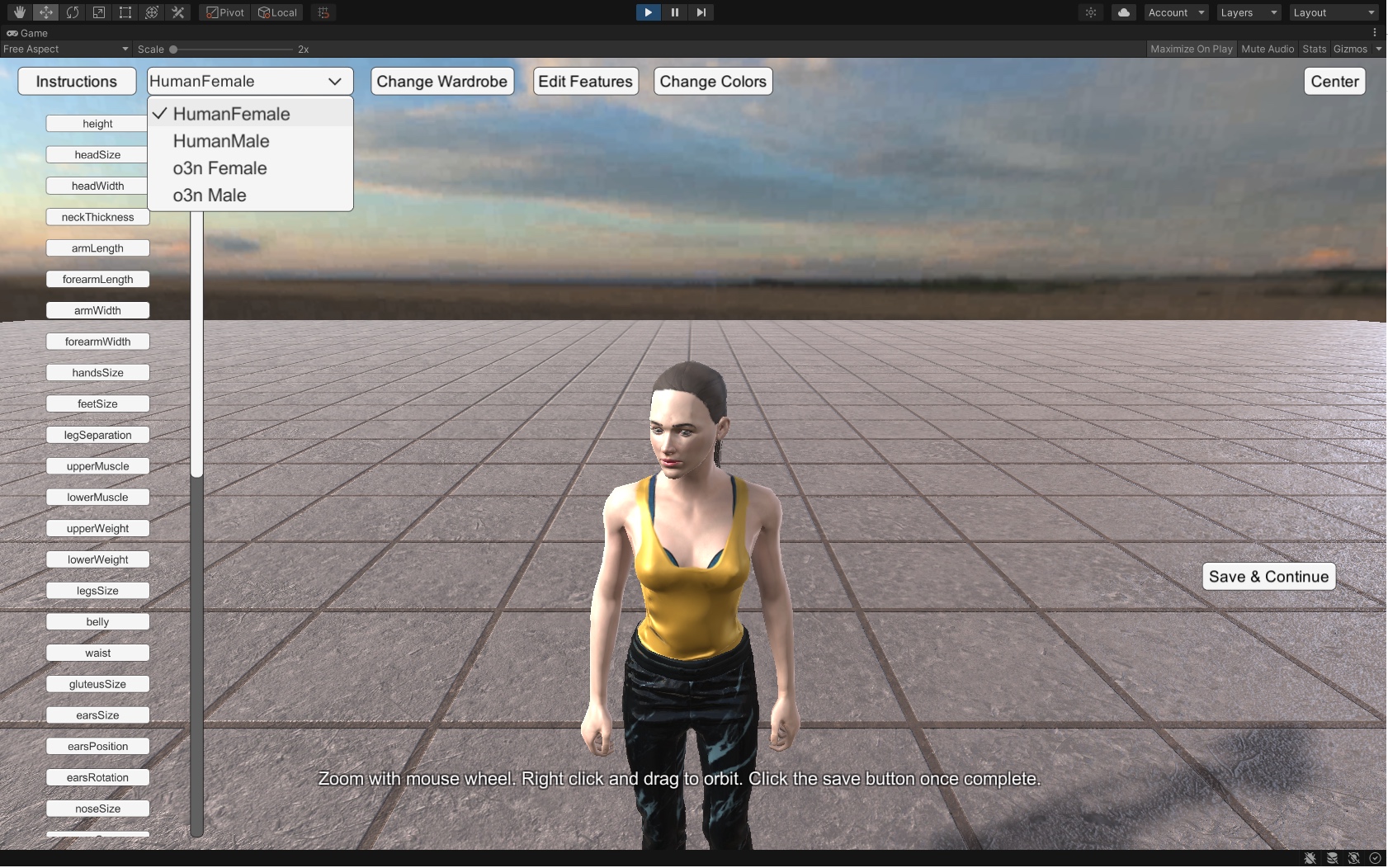The width and height of the screenshot is (1388, 868).
Task: Toggle grid snapping icon
Action: pyautogui.click(x=323, y=12)
